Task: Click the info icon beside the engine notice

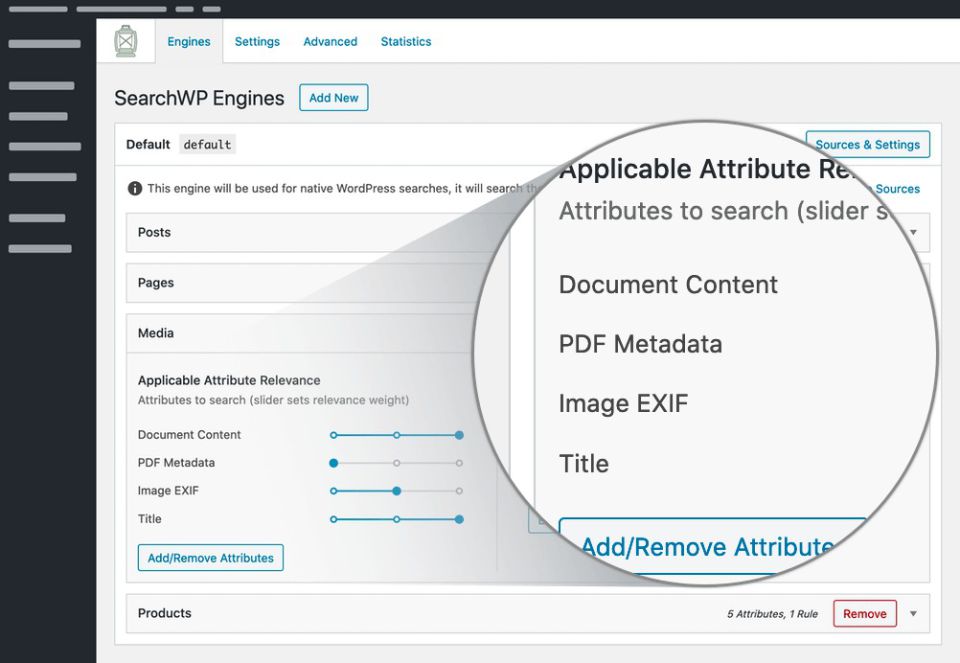Action: 135,188
